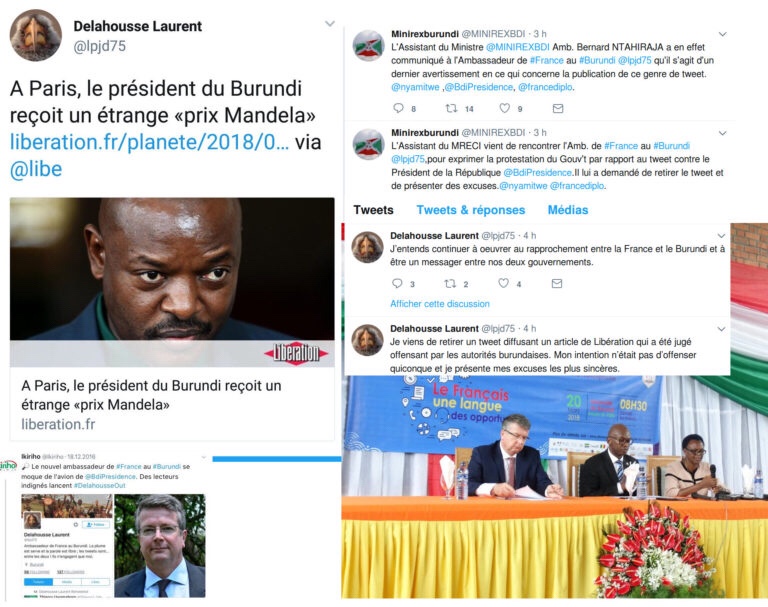This screenshot has height=607, width=768.
Task: Like the first Minirexburundi tweet
Action: pos(504,108)
